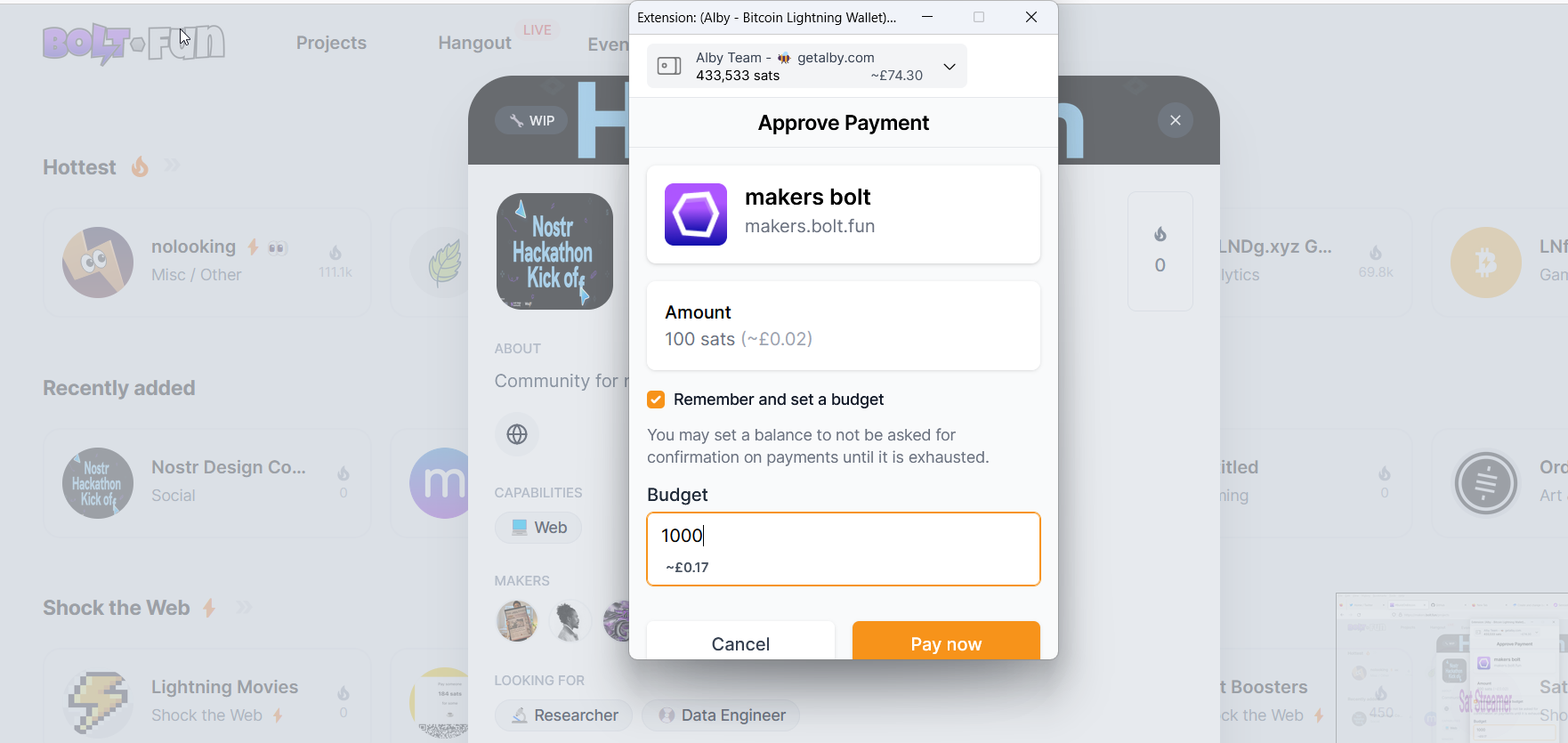Viewport: 1568px width, 743px height.
Task: Expand the Alby Team account dropdown
Action: [x=950, y=67]
